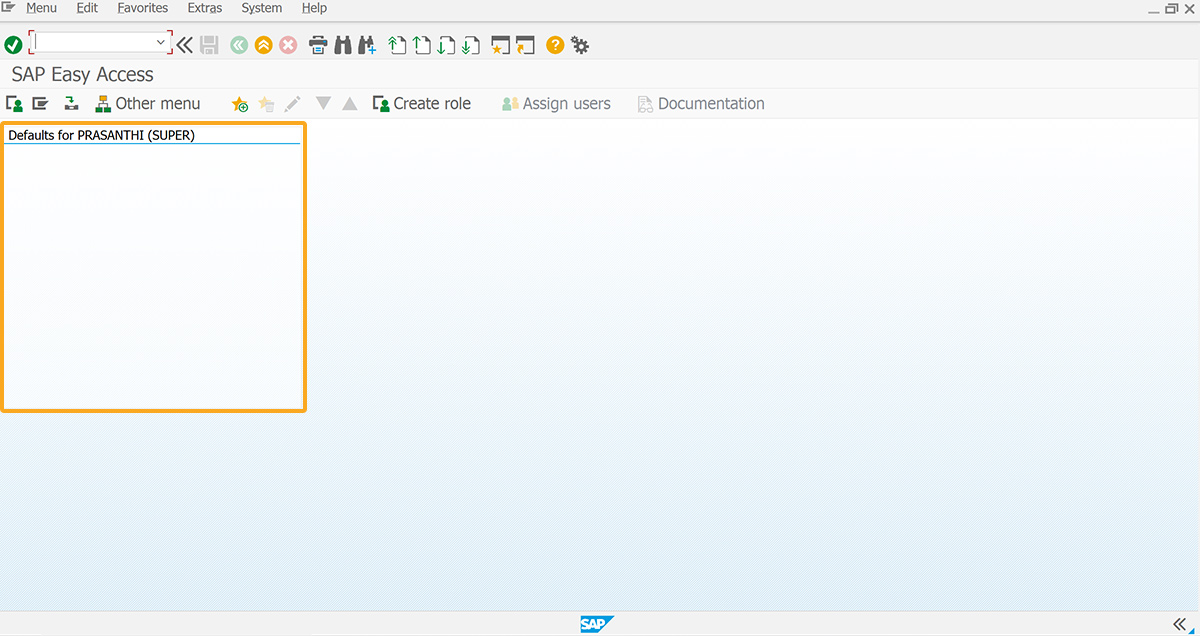Click the Generate Shortcut icon
Image resolution: width=1200 pixels, height=636 pixels.
(x=525, y=45)
